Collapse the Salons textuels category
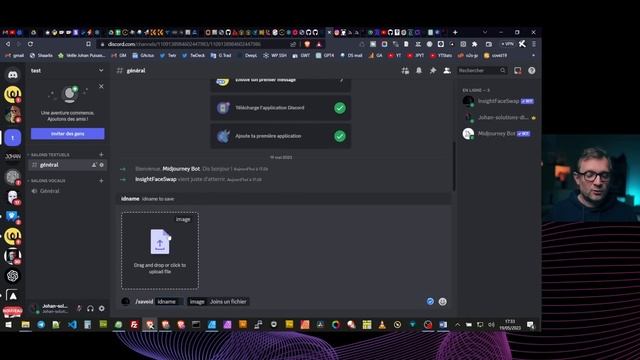 49,155
